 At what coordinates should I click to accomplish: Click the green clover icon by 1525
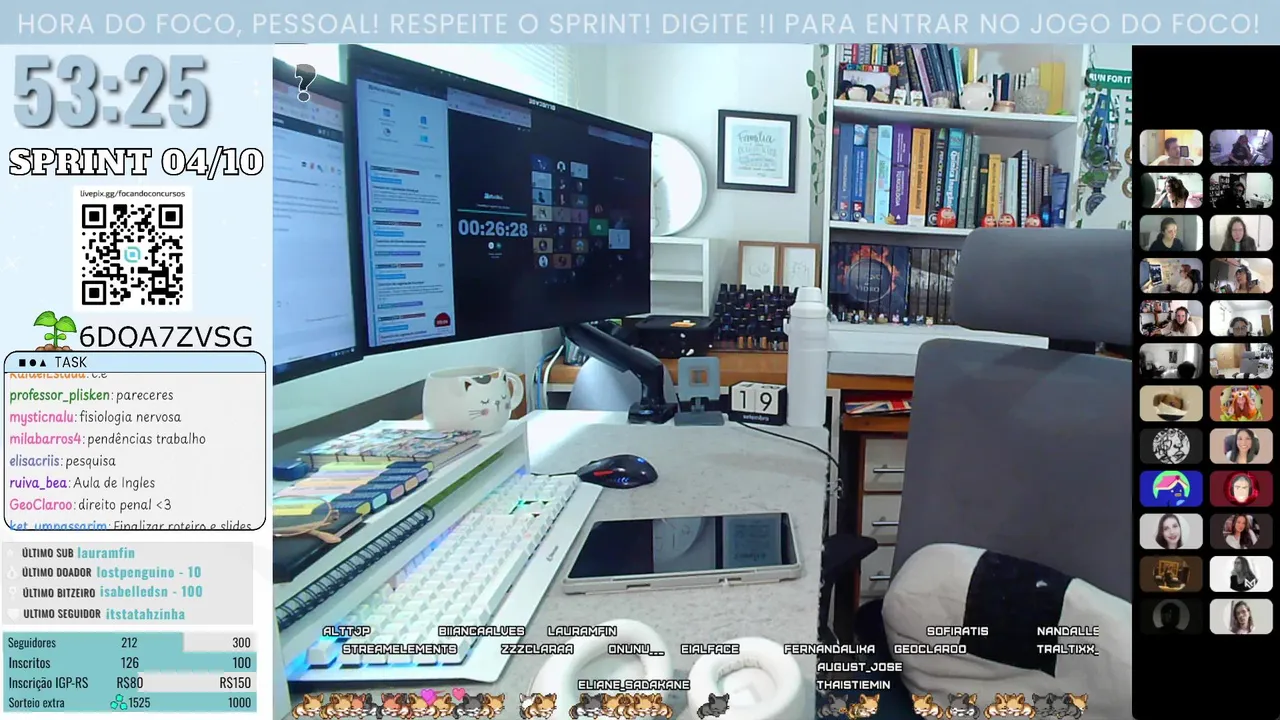point(119,703)
